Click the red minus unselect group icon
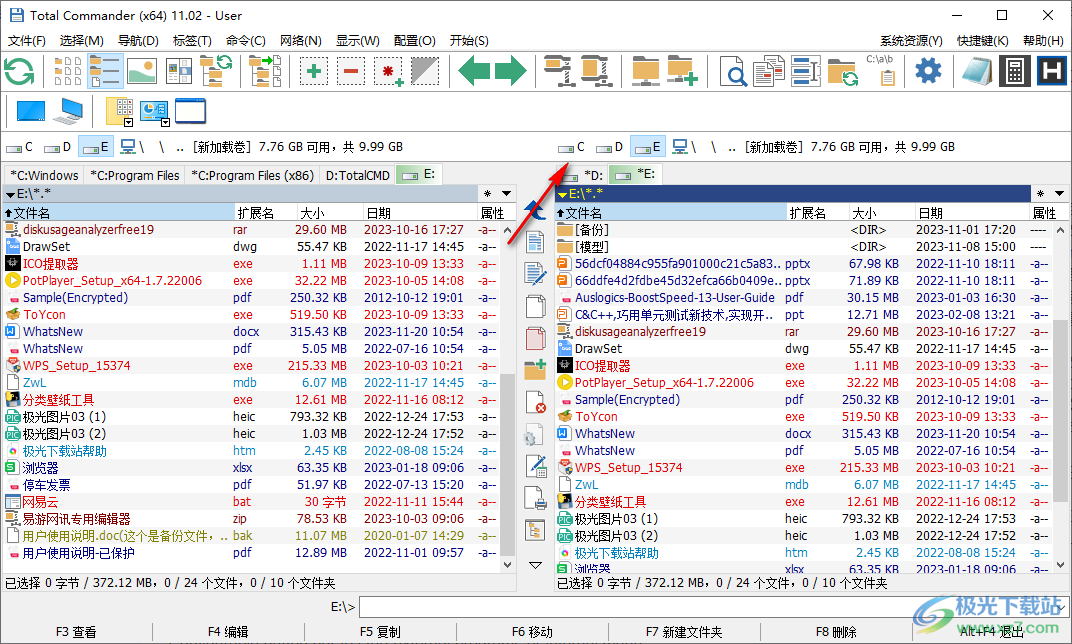This screenshot has height=644, width=1072. point(351,71)
